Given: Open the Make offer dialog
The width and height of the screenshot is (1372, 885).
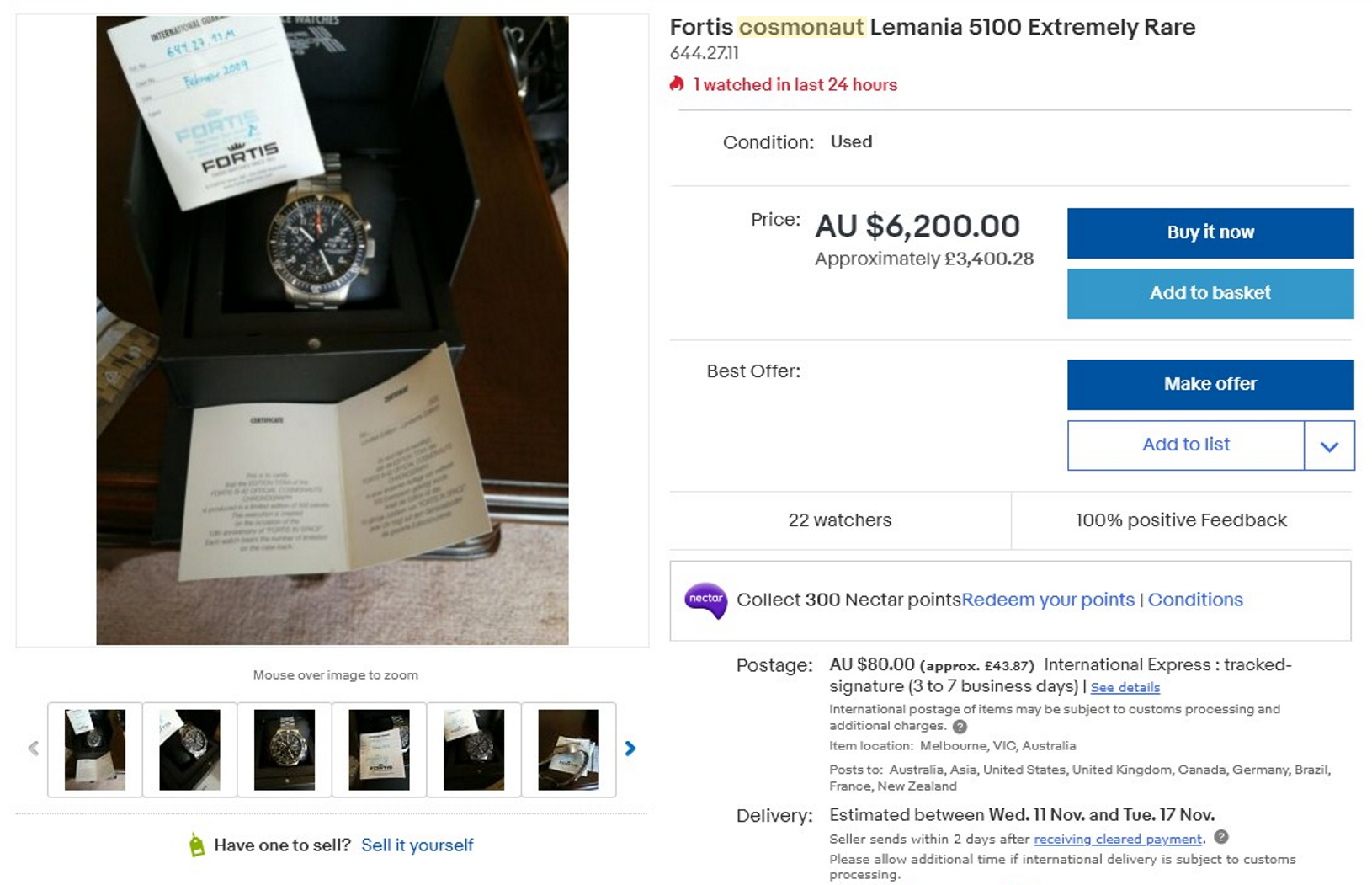Looking at the screenshot, I should (x=1210, y=385).
